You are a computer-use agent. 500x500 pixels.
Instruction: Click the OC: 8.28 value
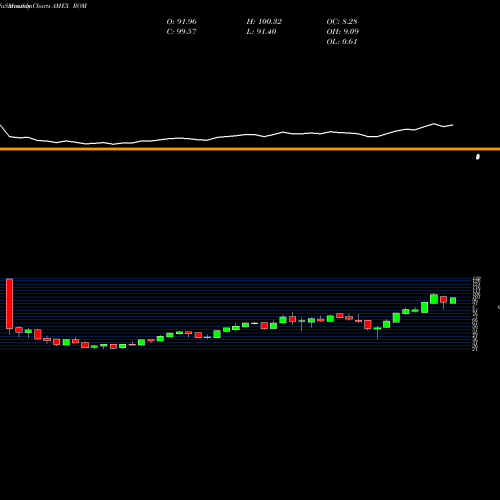click(x=342, y=22)
